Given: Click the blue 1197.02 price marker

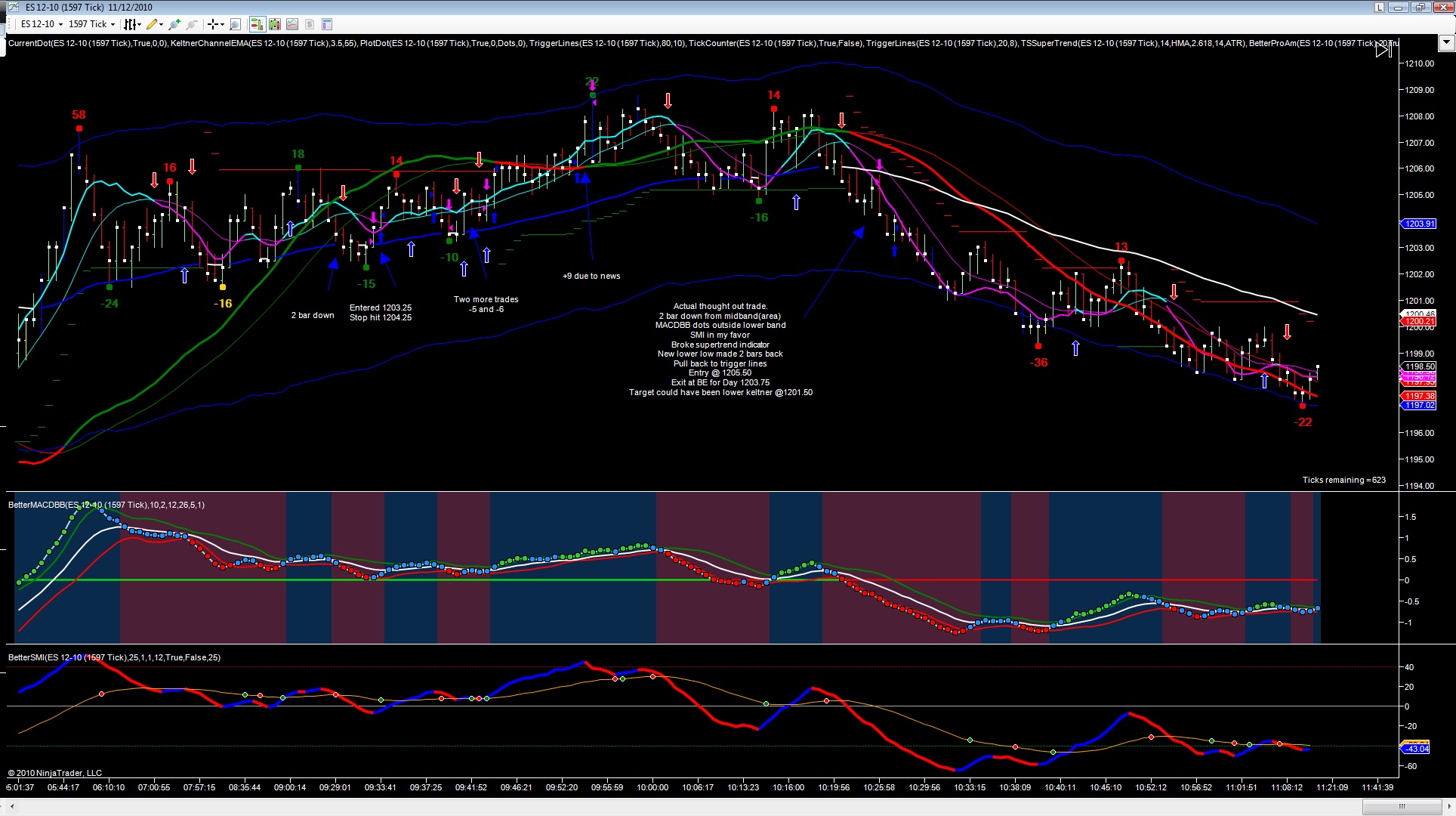Looking at the screenshot, I should [1419, 406].
